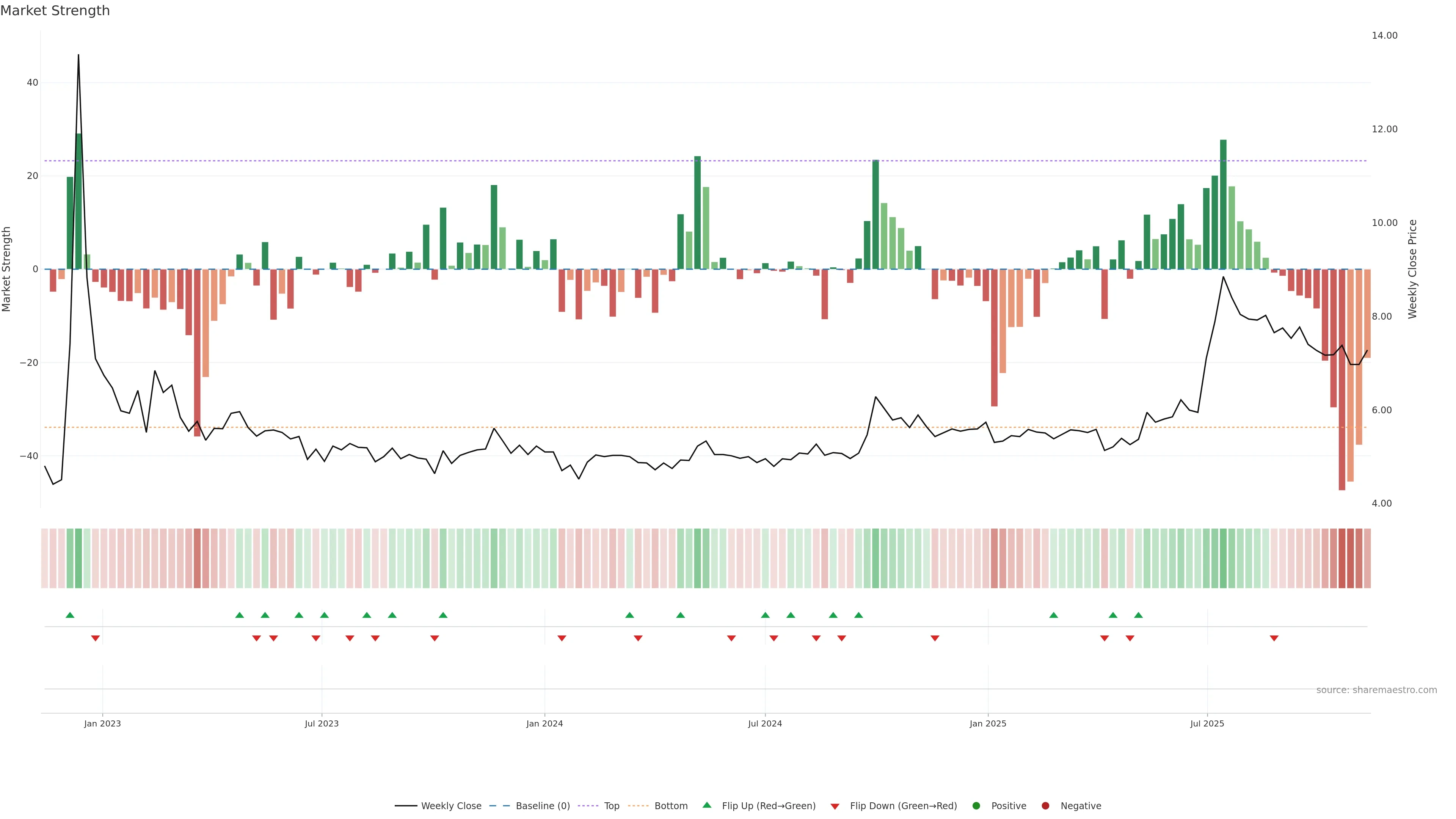This screenshot has width=1456, height=819.
Task: Click the Jul 2025 x-axis label
Action: pyautogui.click(x=1207, y=723)
